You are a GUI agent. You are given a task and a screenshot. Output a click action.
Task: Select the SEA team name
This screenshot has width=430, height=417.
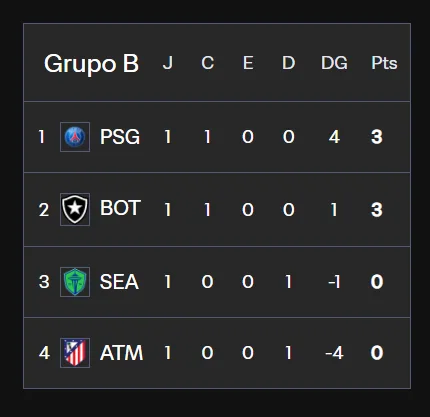pos(119,282)
